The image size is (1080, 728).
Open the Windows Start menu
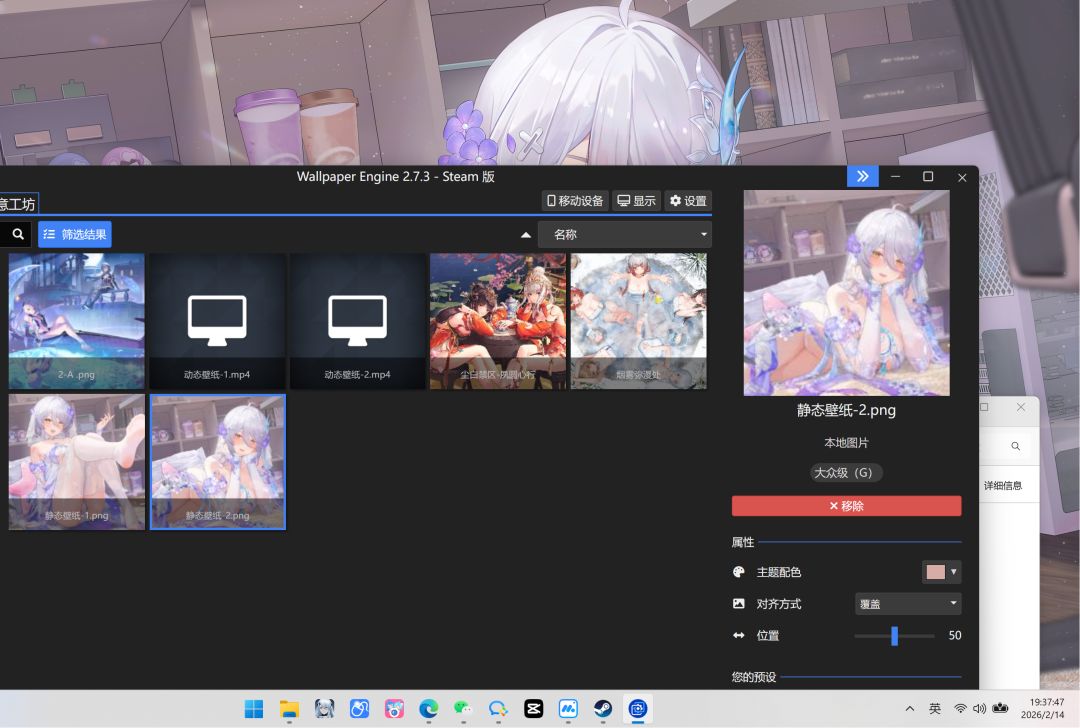point(253,709)
